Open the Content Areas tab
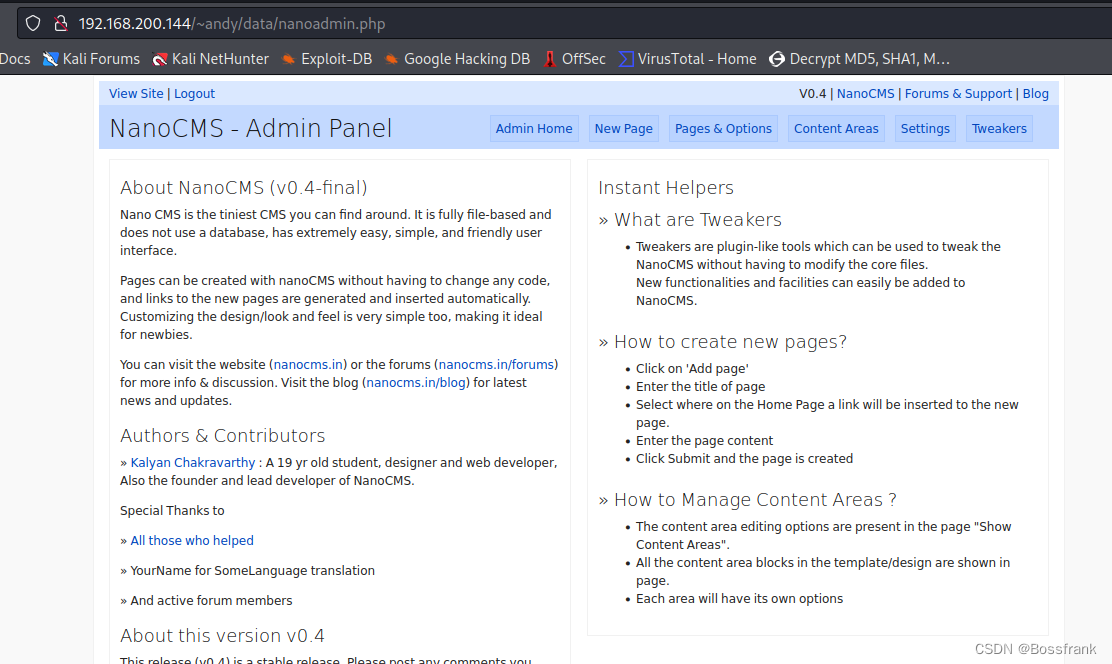This screenshot has width=1112, height=664. tap(836, 128)
